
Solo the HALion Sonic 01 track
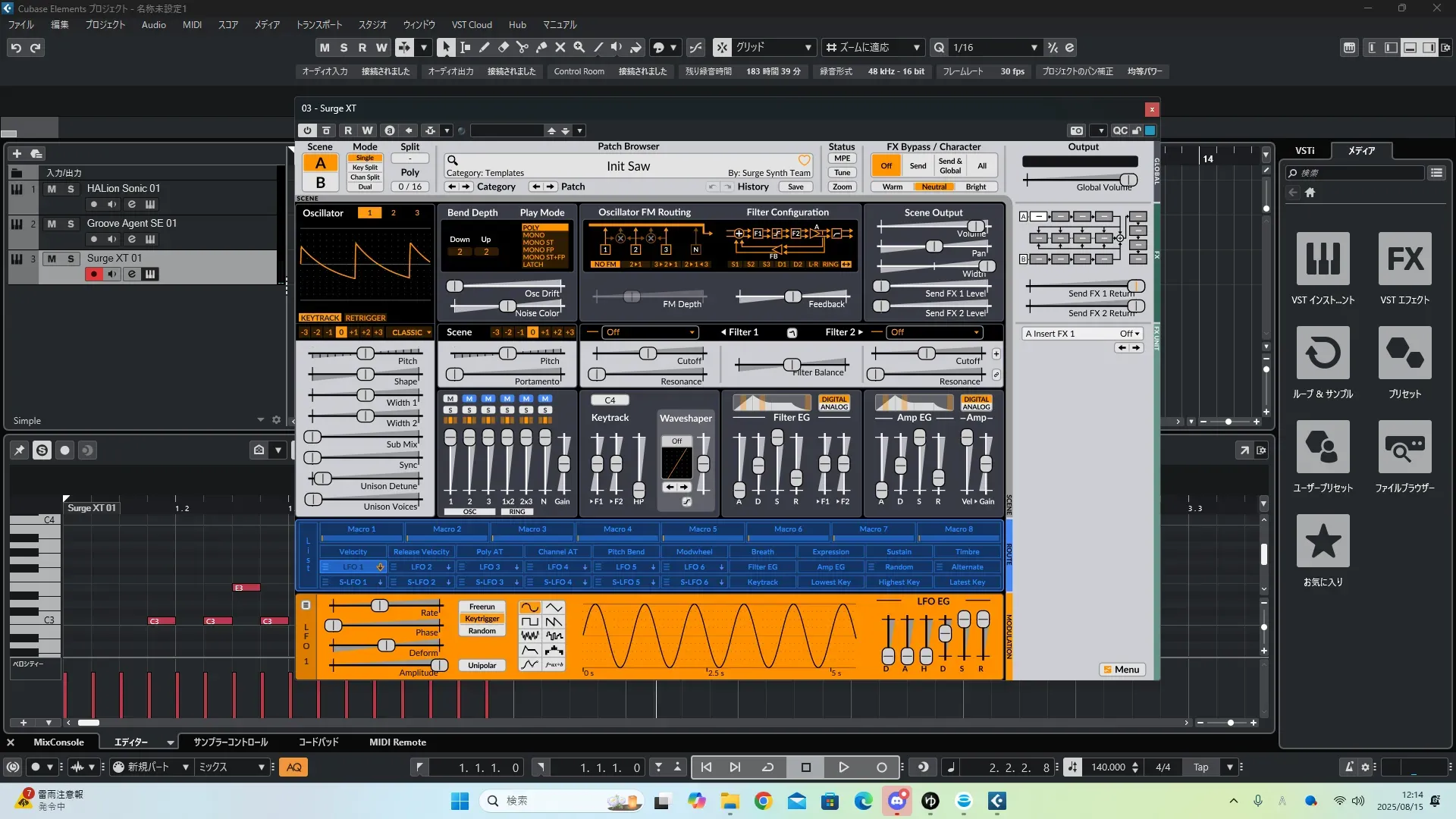click(x=71, y=189)
